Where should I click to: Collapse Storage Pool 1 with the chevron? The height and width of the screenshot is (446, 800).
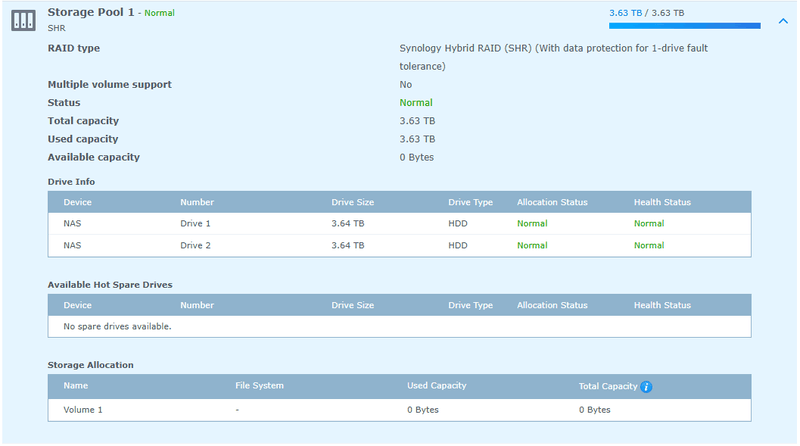coord(783,21)
